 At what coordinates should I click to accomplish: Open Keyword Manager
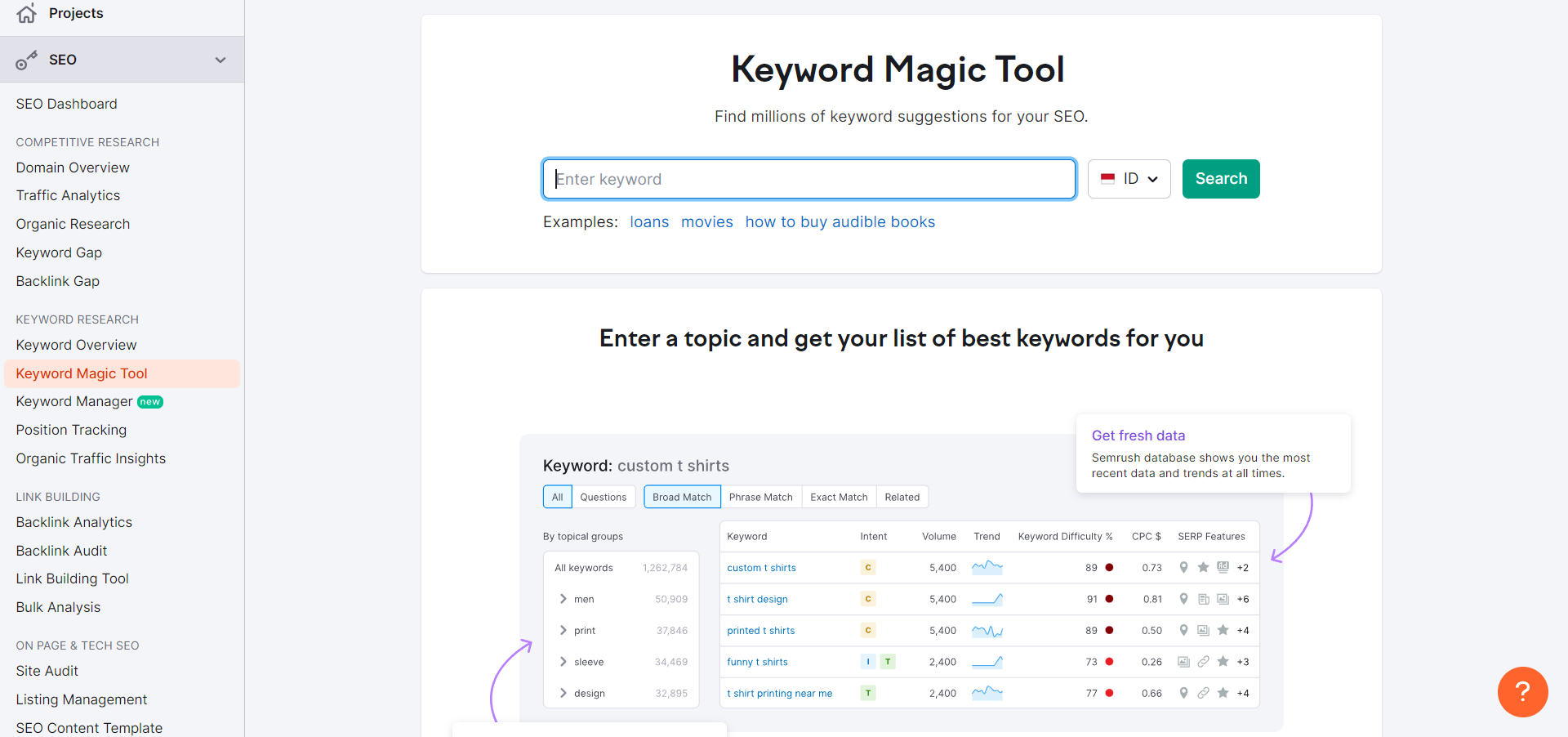point(74,401)
